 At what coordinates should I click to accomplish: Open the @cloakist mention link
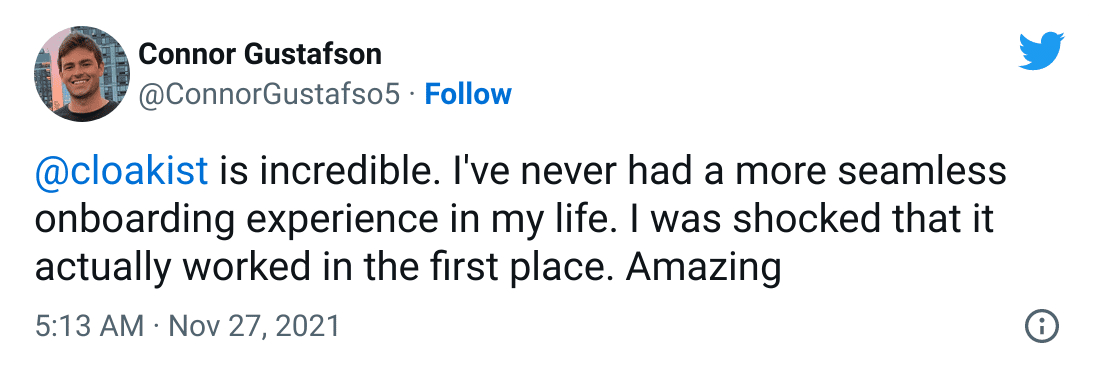tap(121, 171)
